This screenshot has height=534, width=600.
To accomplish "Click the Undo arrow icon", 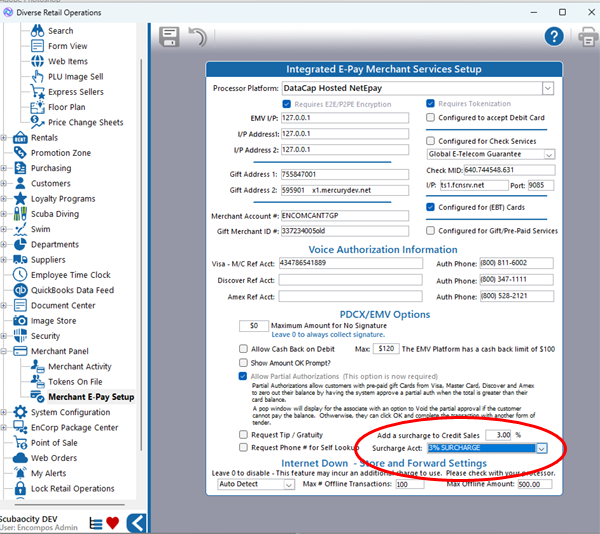I will pyautogui.click(x=198, y=37).
